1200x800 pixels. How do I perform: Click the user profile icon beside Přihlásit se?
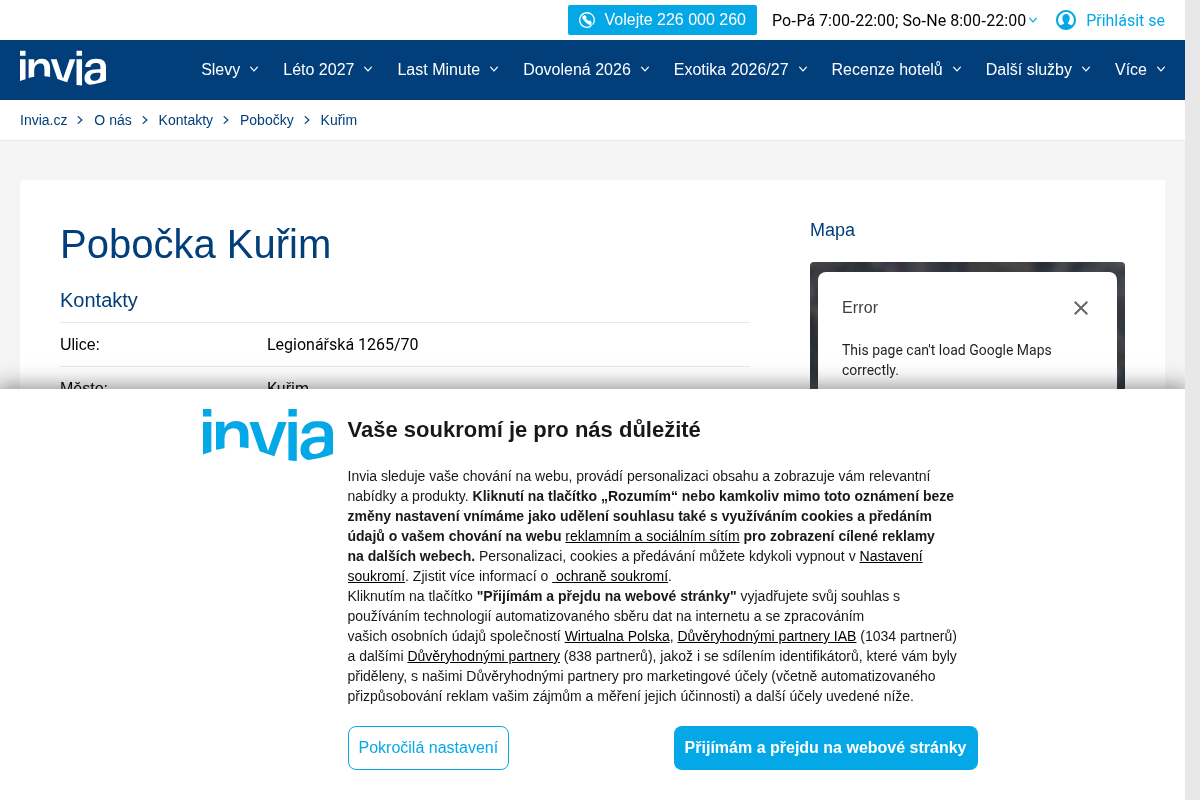[x=1066, y=20]
